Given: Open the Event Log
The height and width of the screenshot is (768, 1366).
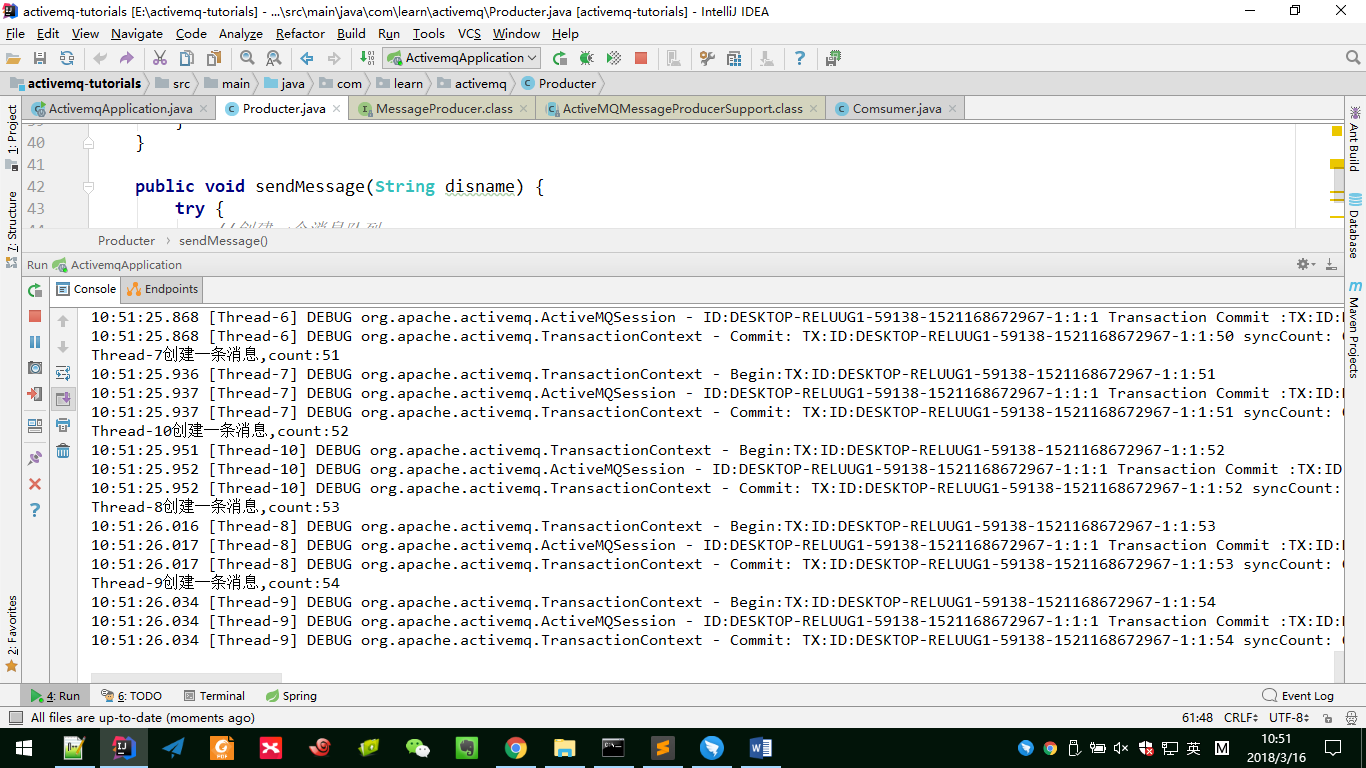Looking at the screenshot, I should [x=1298, y=696].
